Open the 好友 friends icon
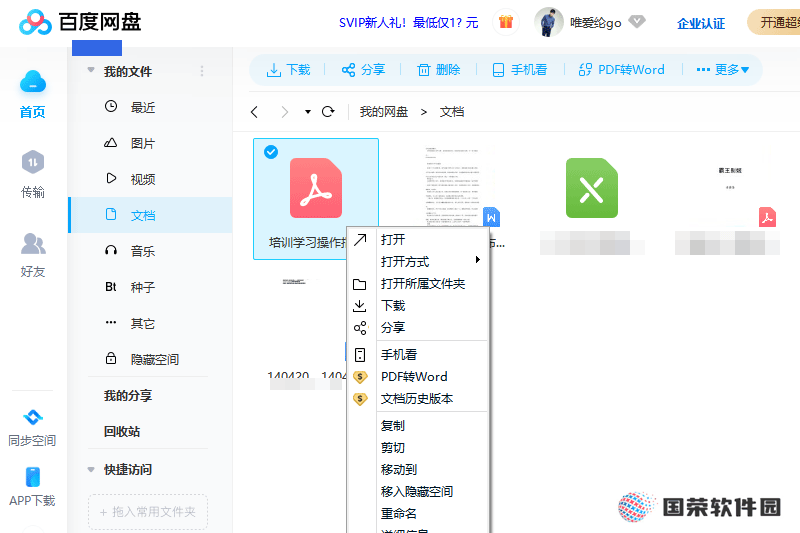 pyautogui.click(x=33, y=243)
